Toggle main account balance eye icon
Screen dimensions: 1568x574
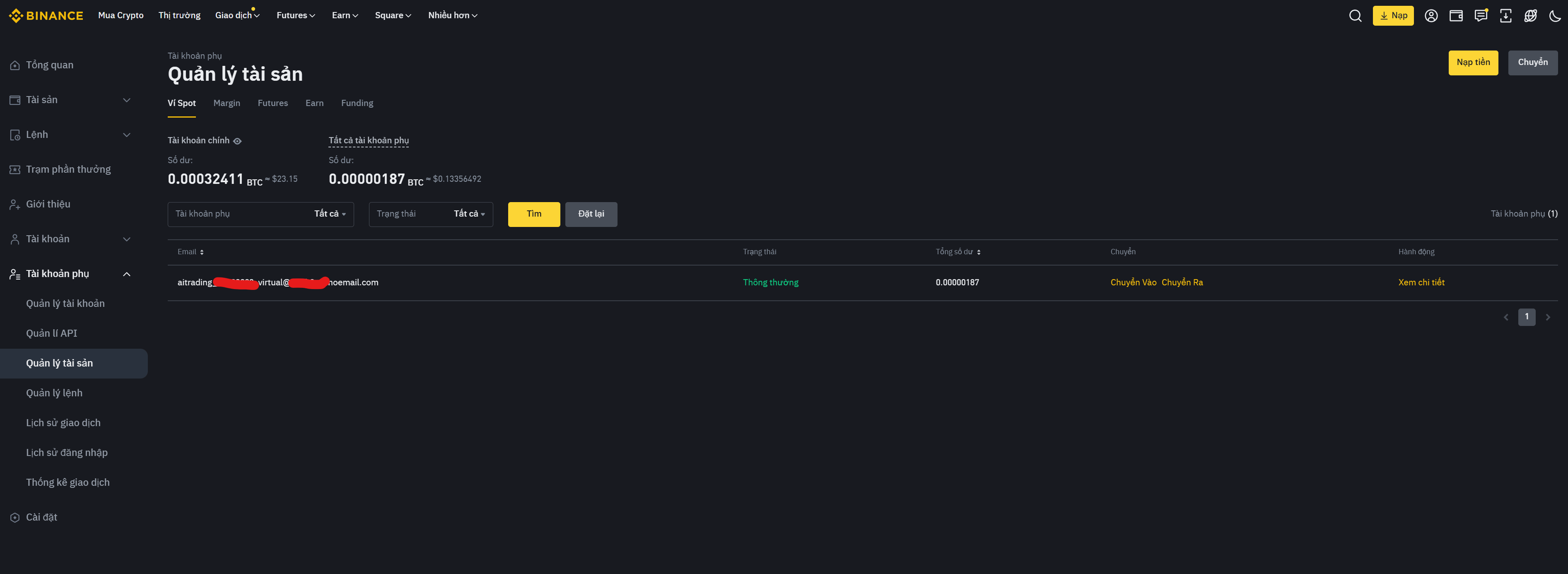(x=237, y=141)
